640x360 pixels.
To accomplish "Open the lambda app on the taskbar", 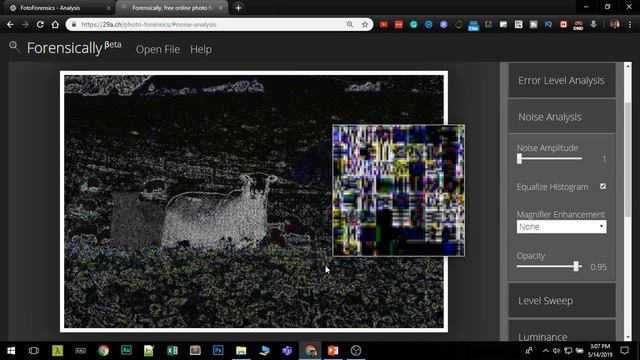I will (57, 351).
